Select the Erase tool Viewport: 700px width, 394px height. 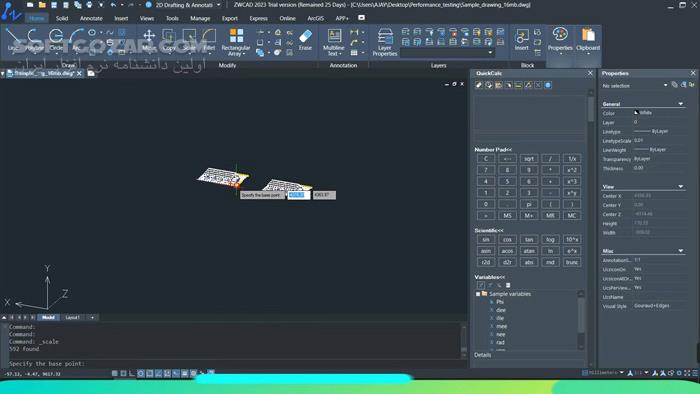[305, 40]
